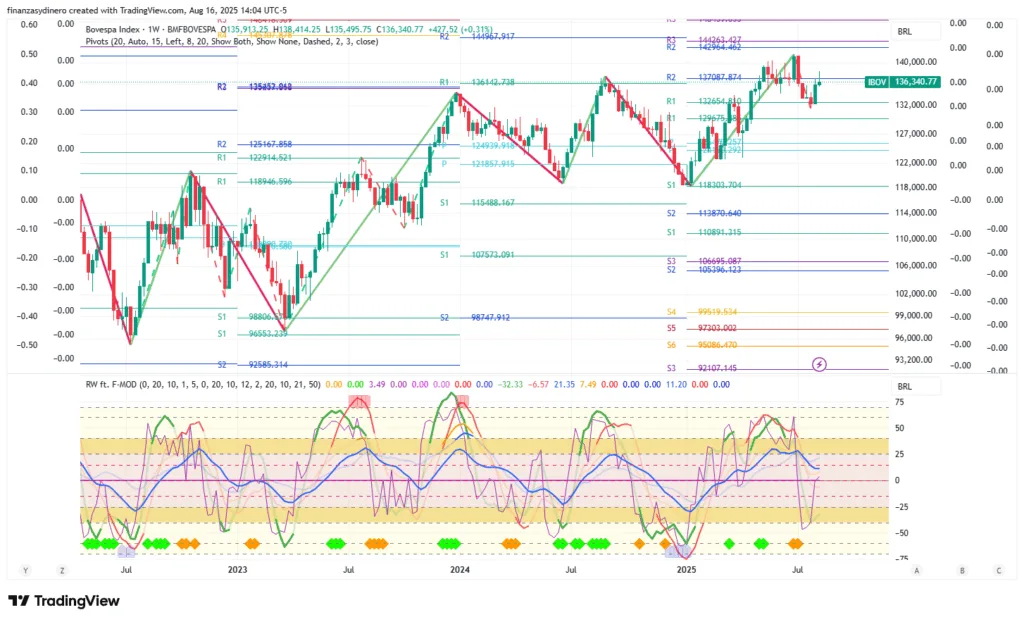Click the R2 137087.874 pivot level
This screenshot has width=1024, height=622.
coord(704,77)
